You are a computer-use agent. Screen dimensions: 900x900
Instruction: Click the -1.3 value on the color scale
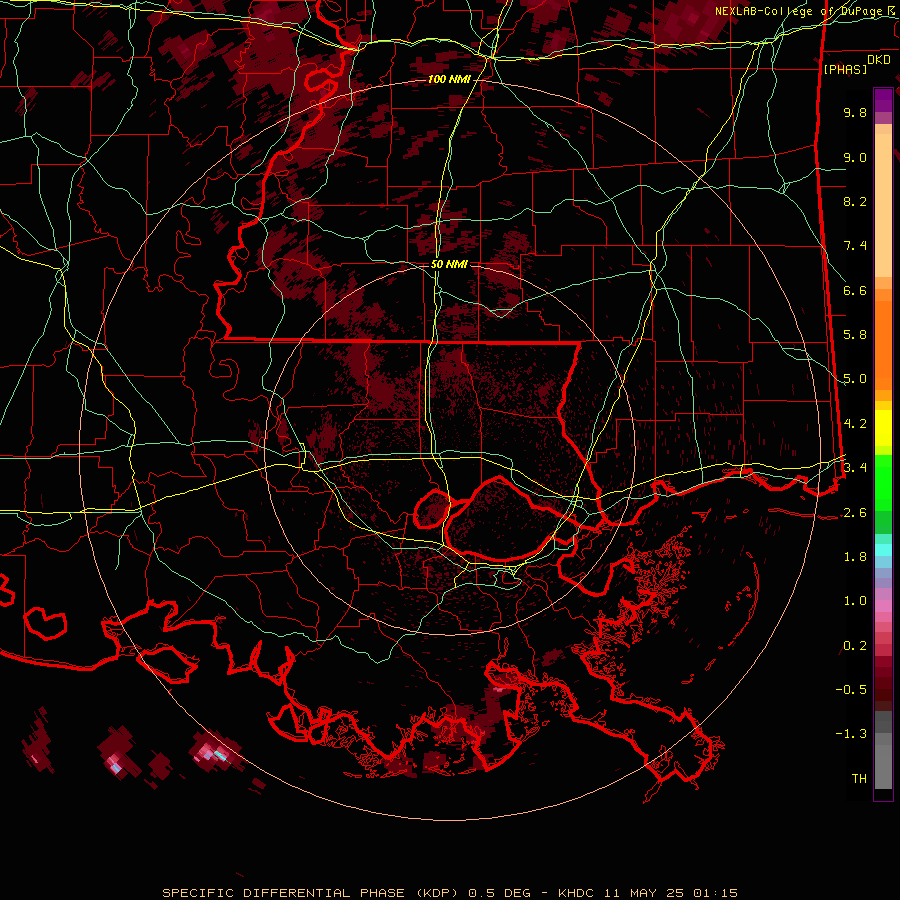tap(851, 734)
